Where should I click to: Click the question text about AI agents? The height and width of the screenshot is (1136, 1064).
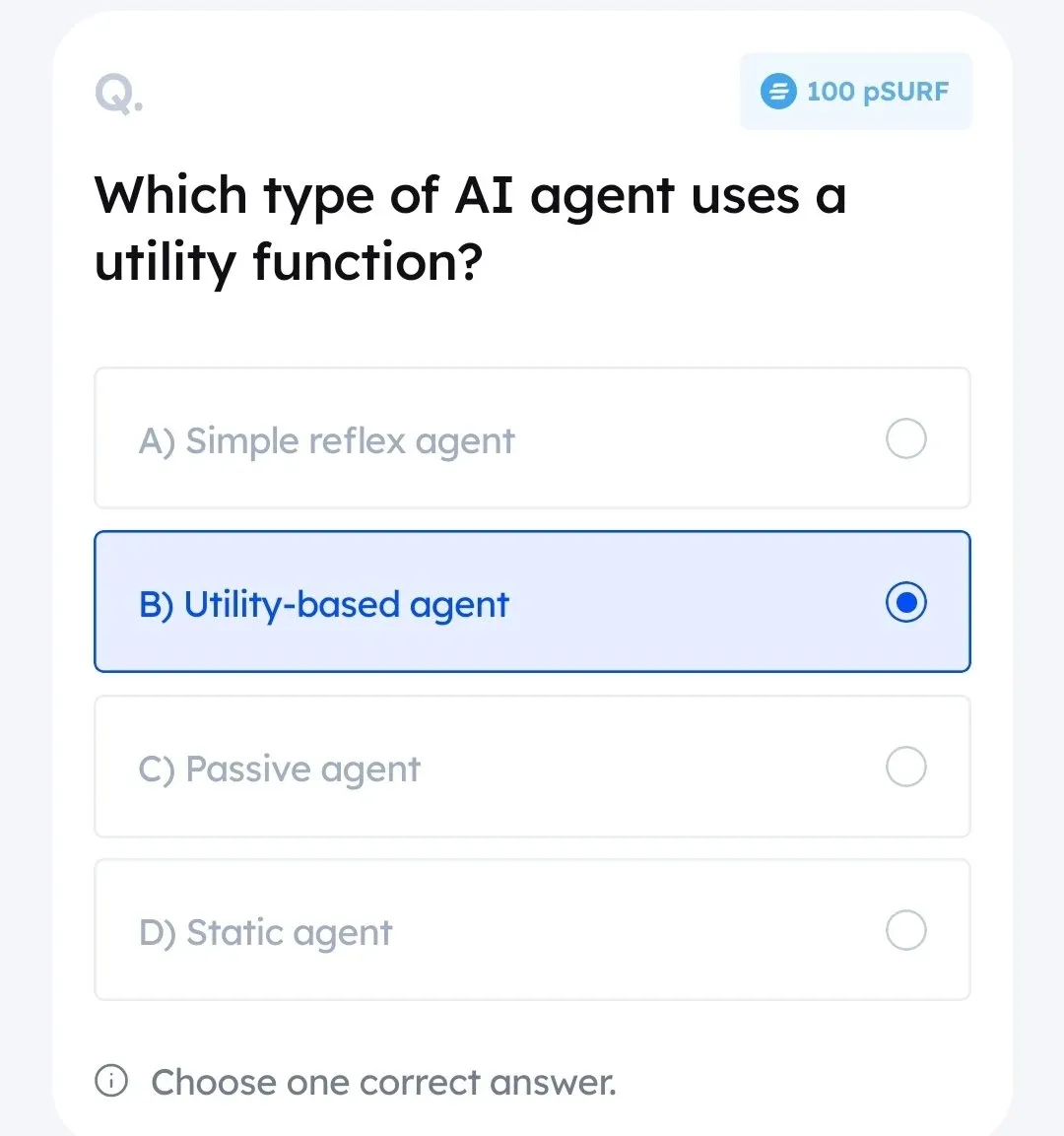(x=470, y=229)
